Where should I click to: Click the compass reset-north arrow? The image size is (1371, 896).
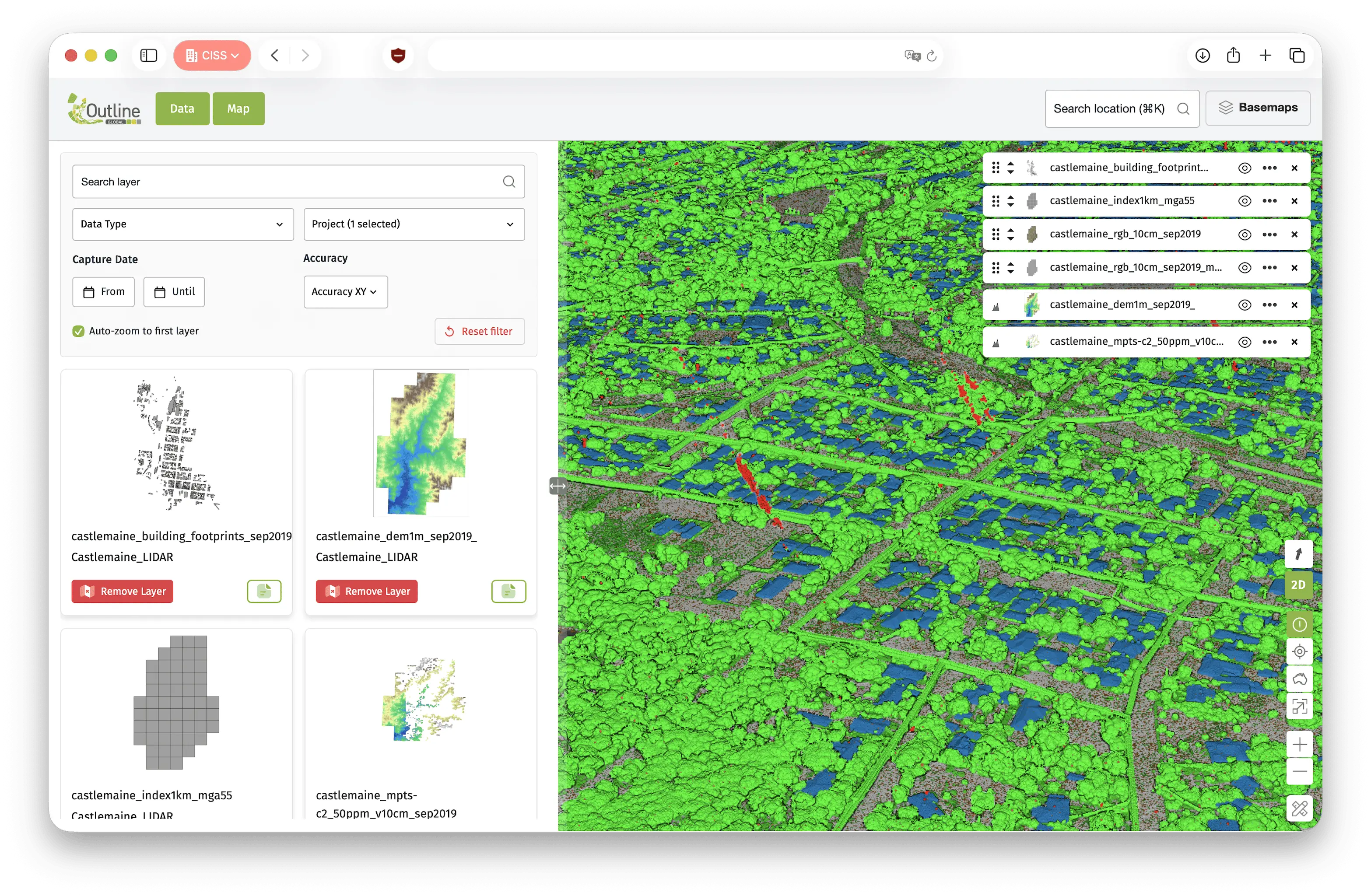pyautogui.click(x=1300, y=553)
